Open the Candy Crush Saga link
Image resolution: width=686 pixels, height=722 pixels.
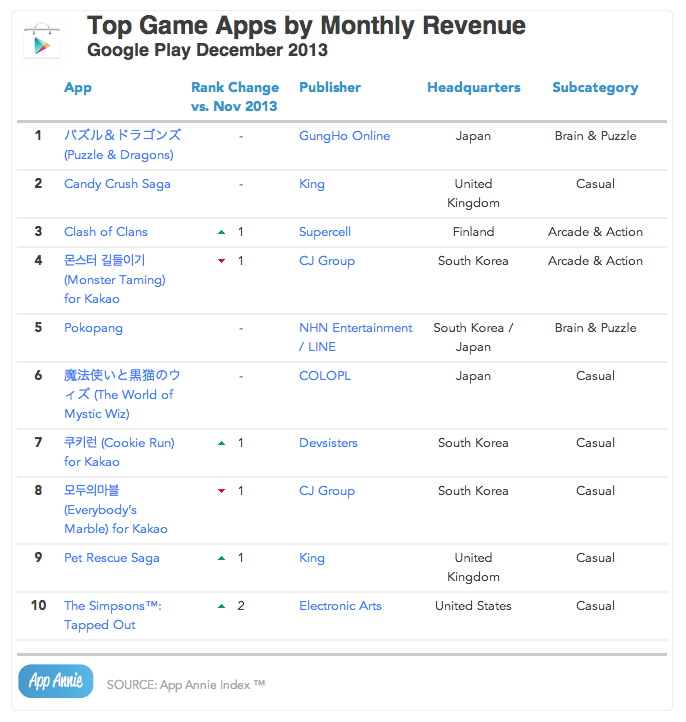point(117,184)
